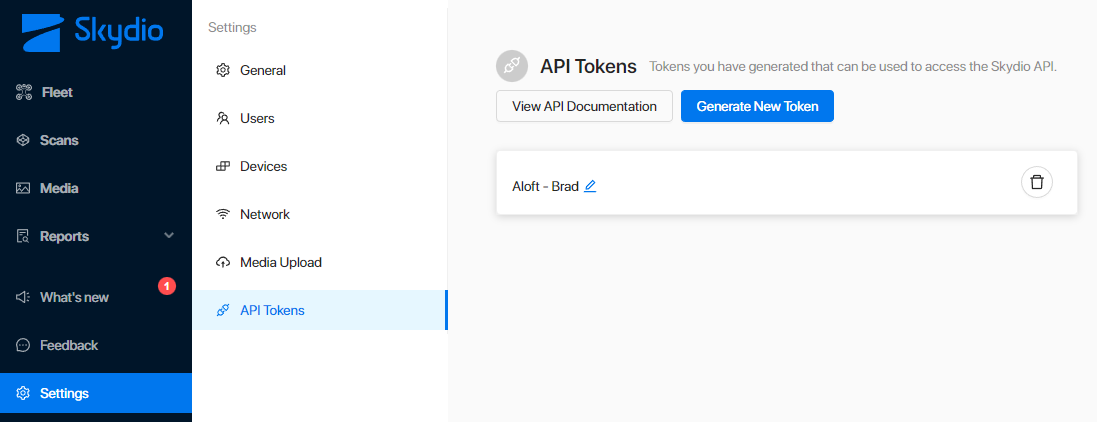1097x422 pixels.
Task: Open What's new announcements
Action: click(x=74, y=297)
